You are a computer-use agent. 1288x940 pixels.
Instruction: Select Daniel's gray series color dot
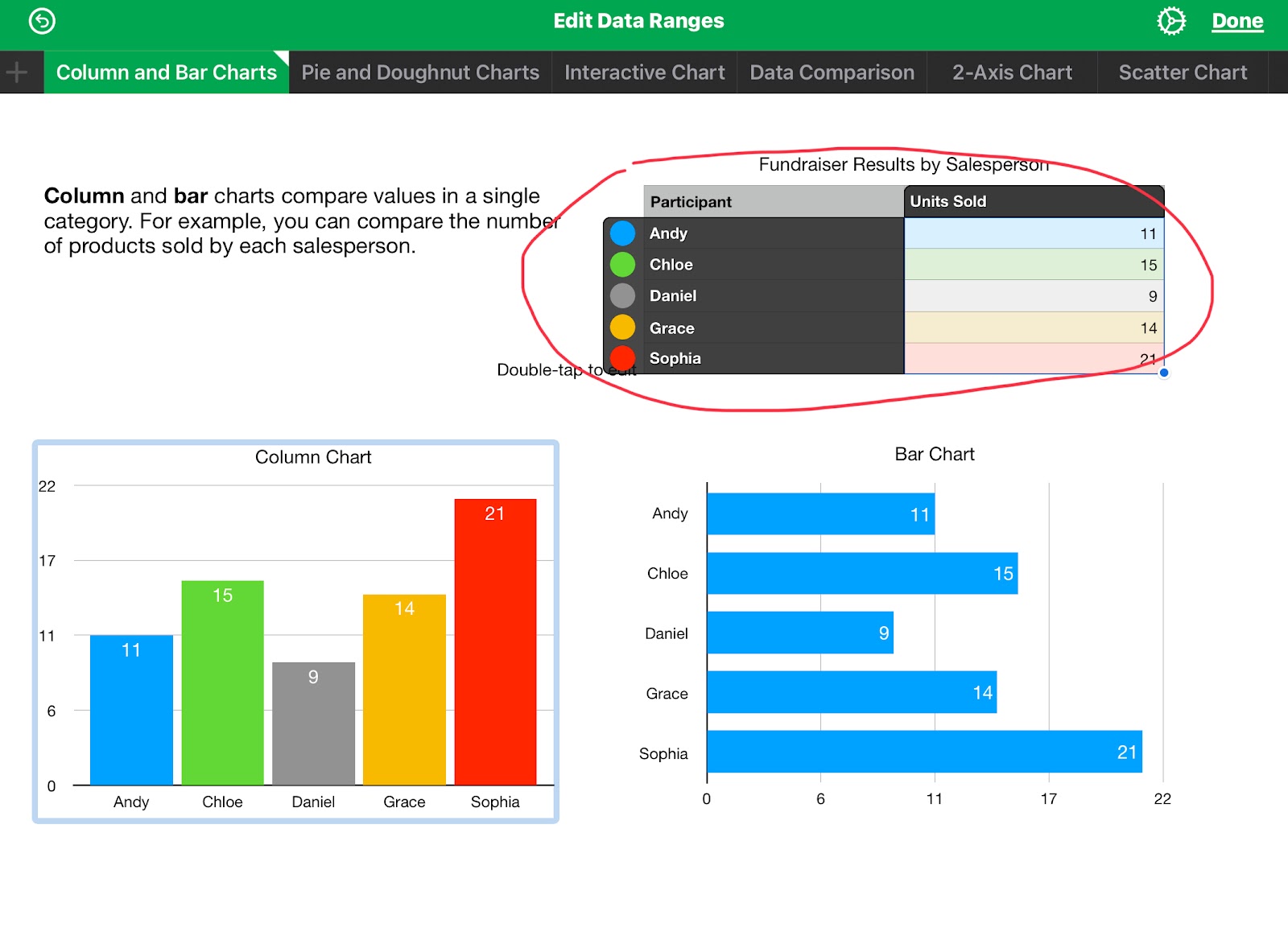(622, 296)
